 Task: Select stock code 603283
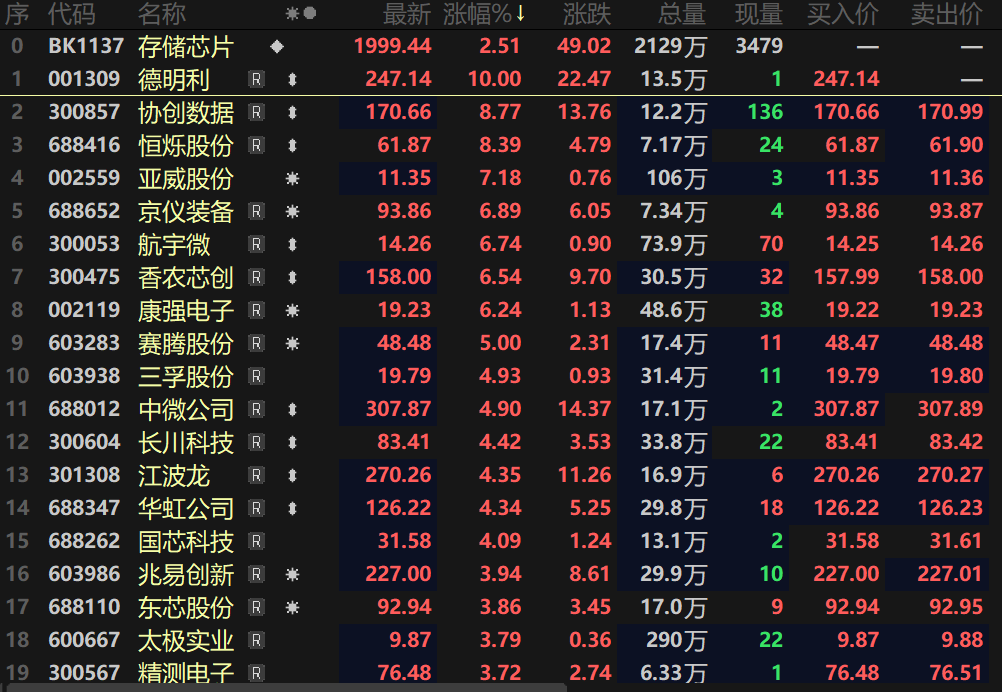point(84,343)
